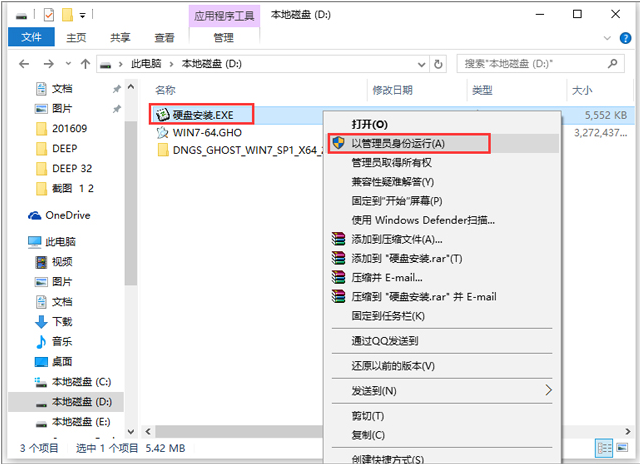Open the 管理 ribbon tab
The width and height of the screenshot is (640, 464).
tap(224, 38)
